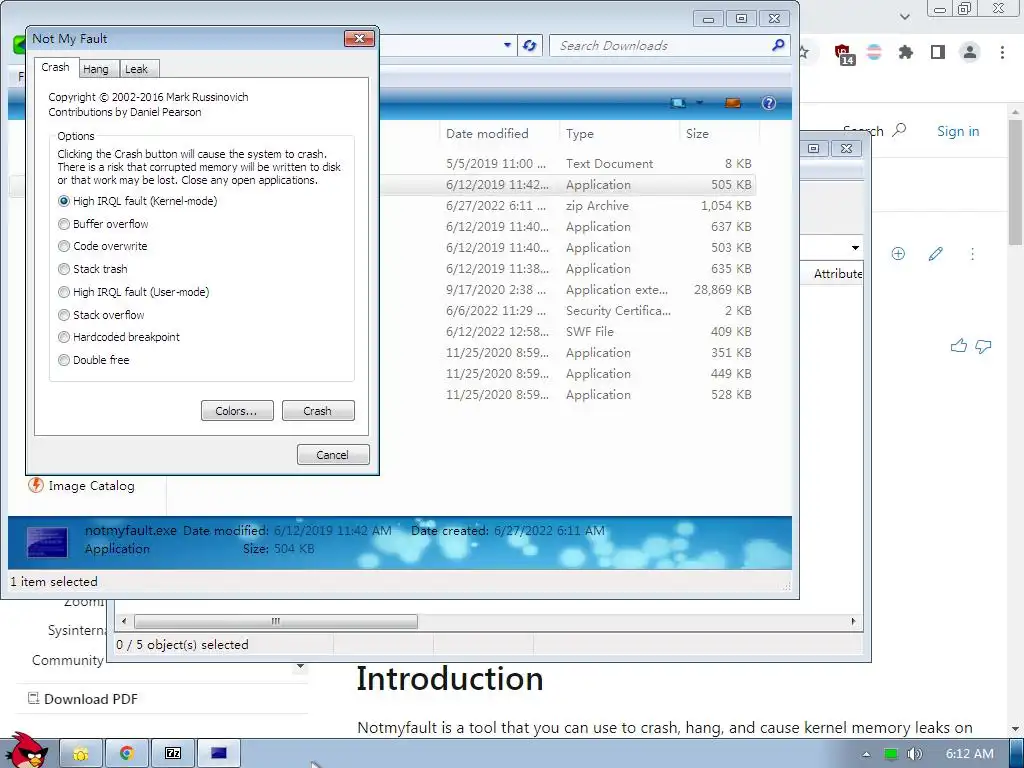
Task: Click Image Catalog in the Explorer sidebar
Action: pyautogui.click(x=82, y=486)
